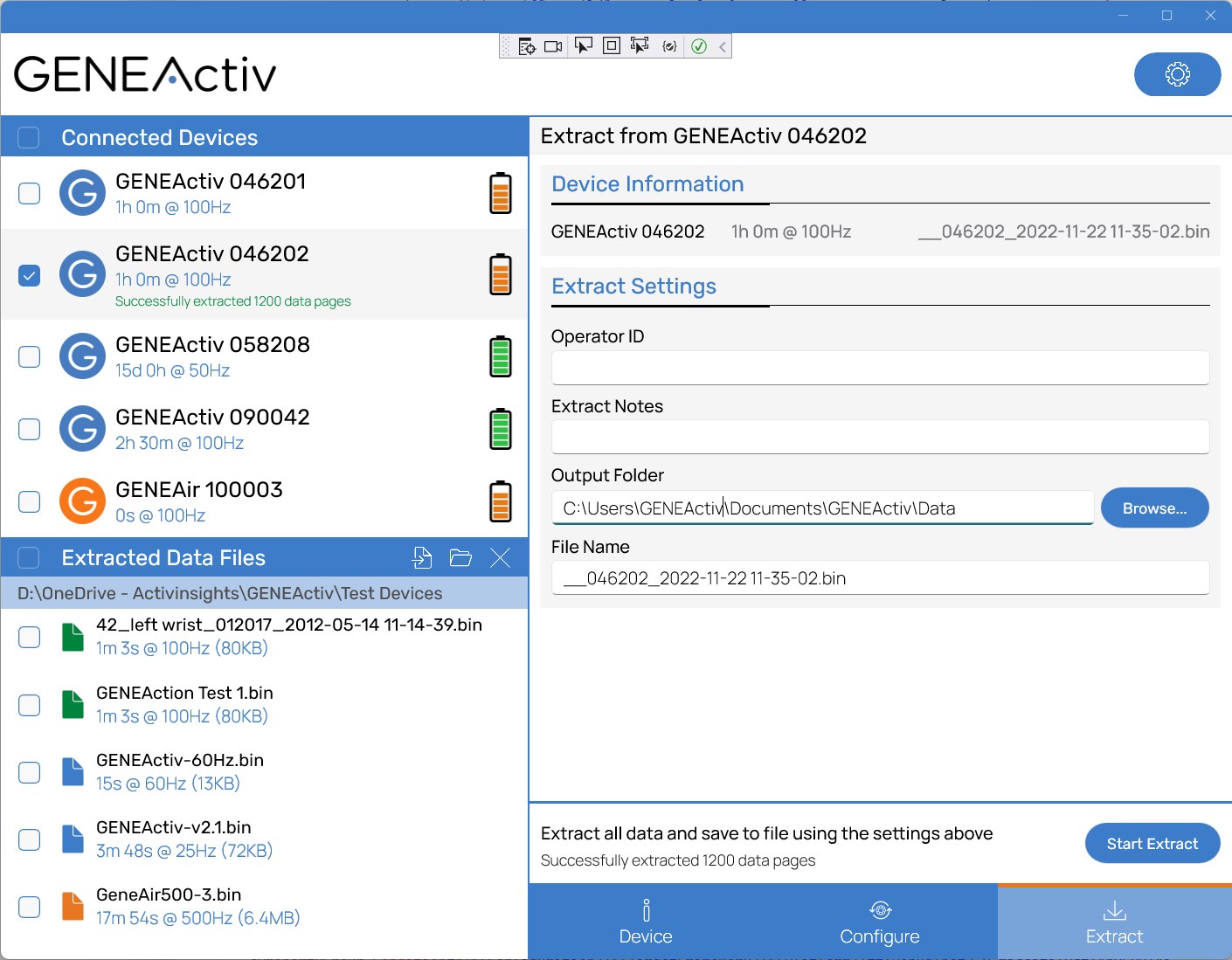Select the orange GENEAir 100003 device icon
This screenshot has height=960, width=1232.
(x=81, y=501)
